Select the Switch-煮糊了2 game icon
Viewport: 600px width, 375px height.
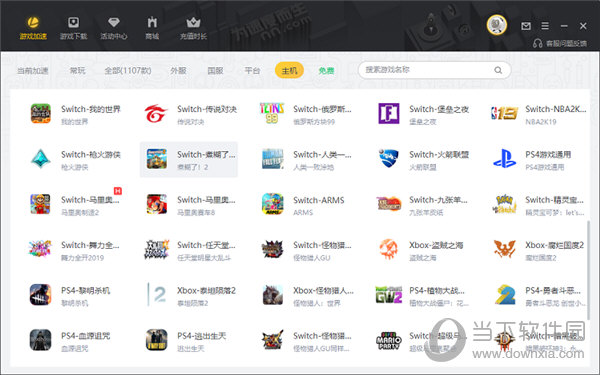[157, 159]
